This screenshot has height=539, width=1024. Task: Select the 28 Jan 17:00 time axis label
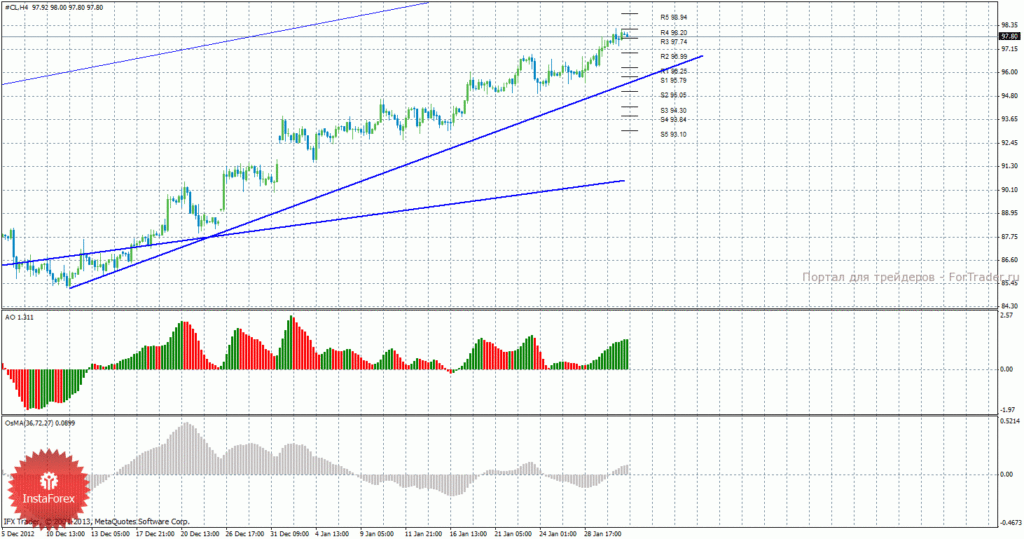(x=603, y=534)
